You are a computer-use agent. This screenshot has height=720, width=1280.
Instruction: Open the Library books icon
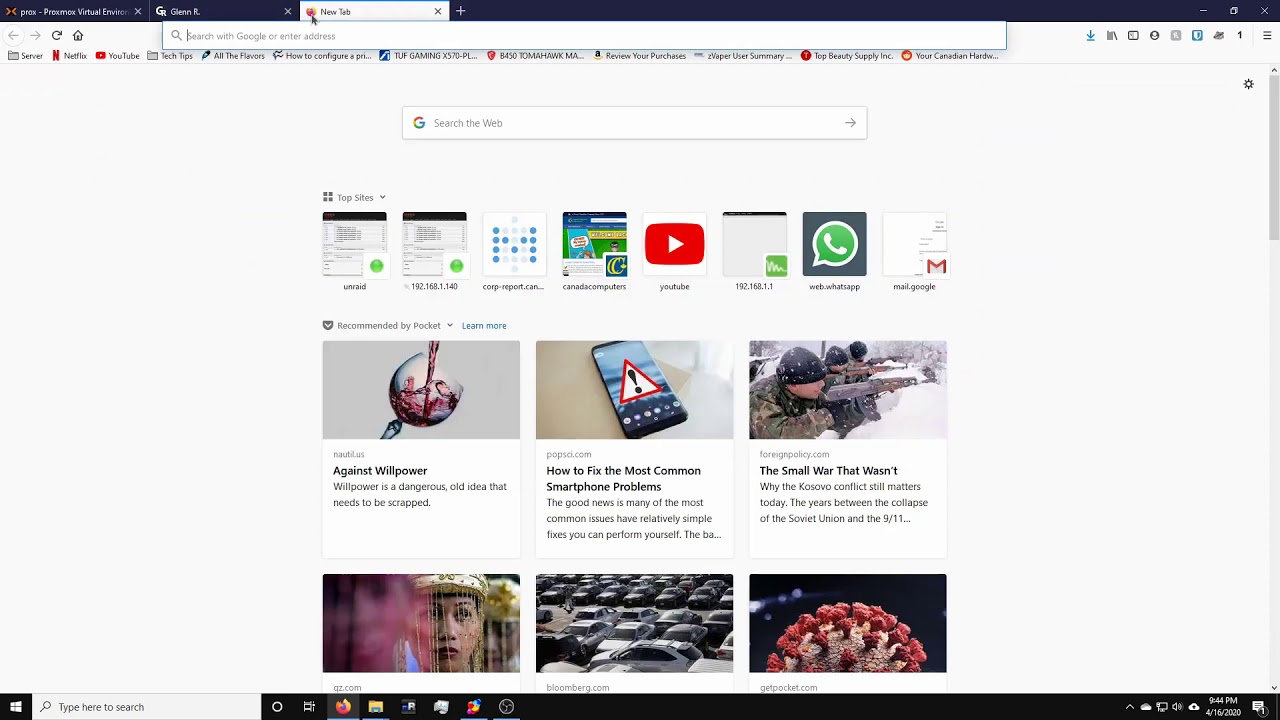[1112, 35]
